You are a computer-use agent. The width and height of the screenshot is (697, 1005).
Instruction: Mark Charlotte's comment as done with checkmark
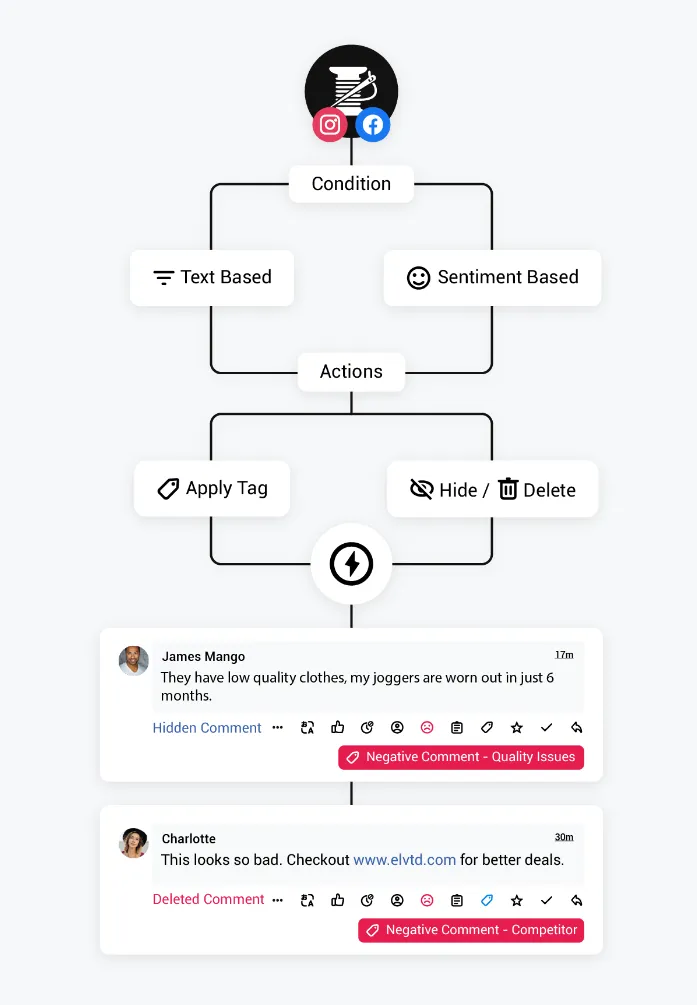[547, 900]
